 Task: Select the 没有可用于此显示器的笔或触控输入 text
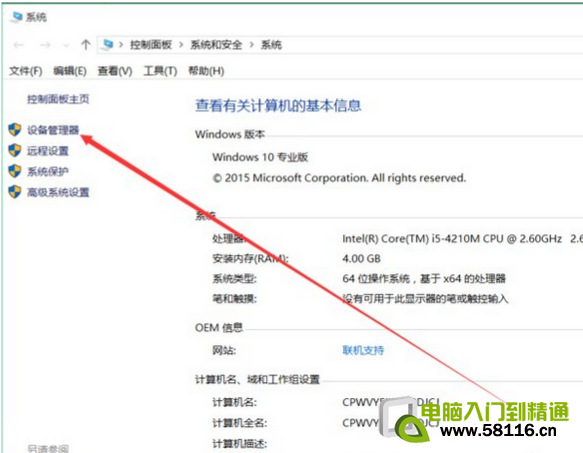pyautogui.click(x=425, y=299)
